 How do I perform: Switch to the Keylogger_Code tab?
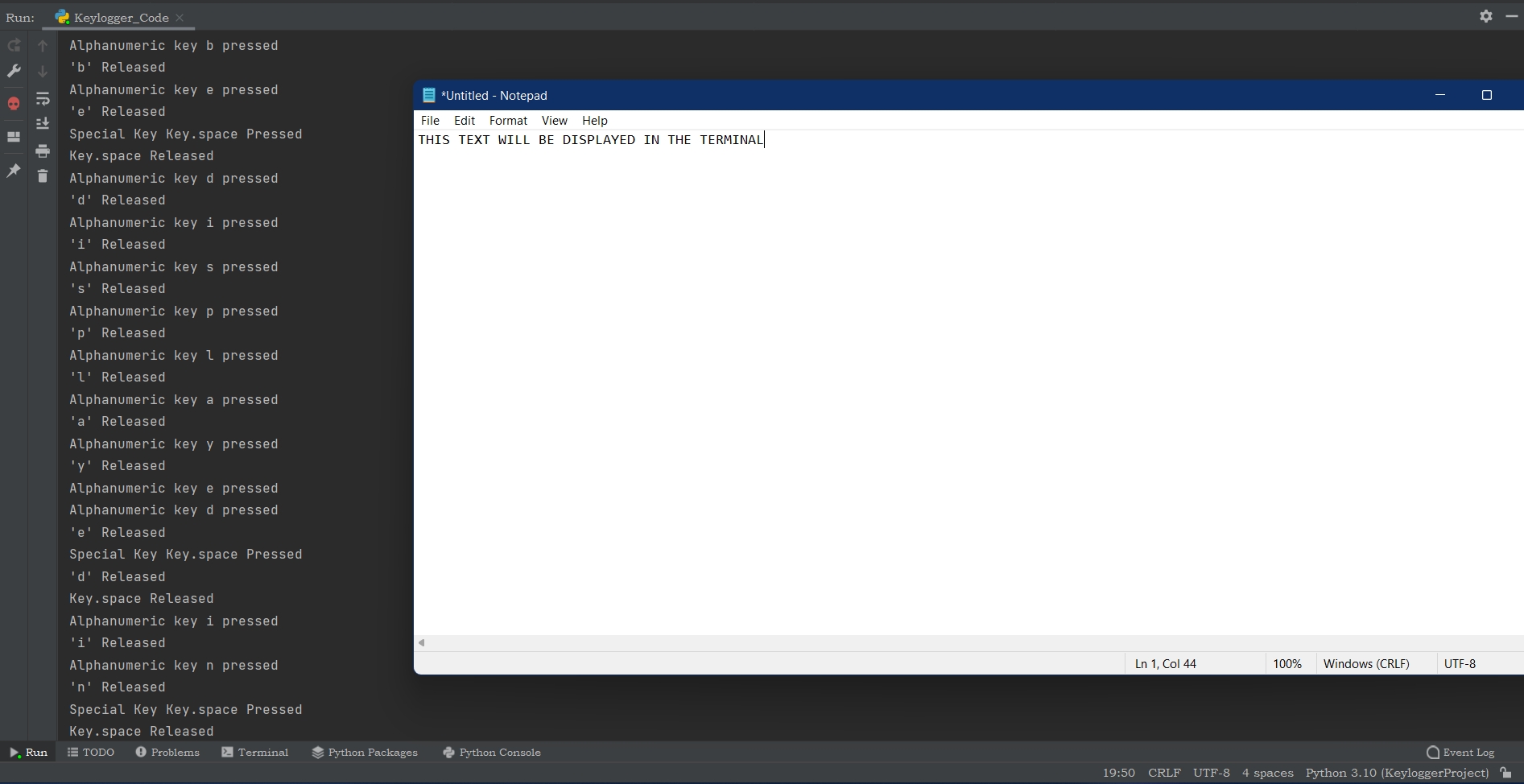tap(119, 17)
